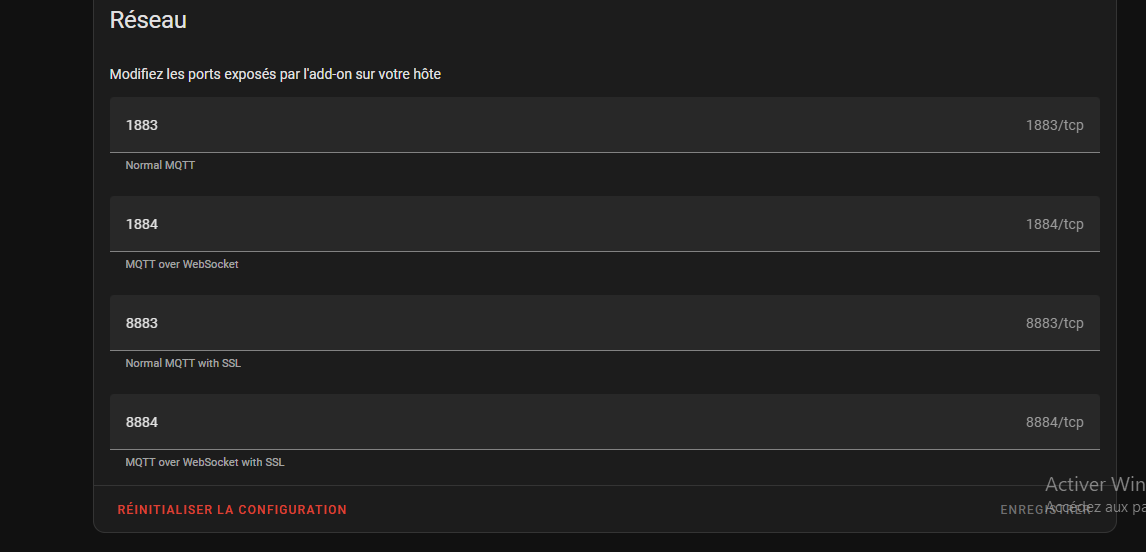Click the 1883/tcp container port suffix
The width and height of the screenshot is (1146, 552).
(x=1054, y=125)
